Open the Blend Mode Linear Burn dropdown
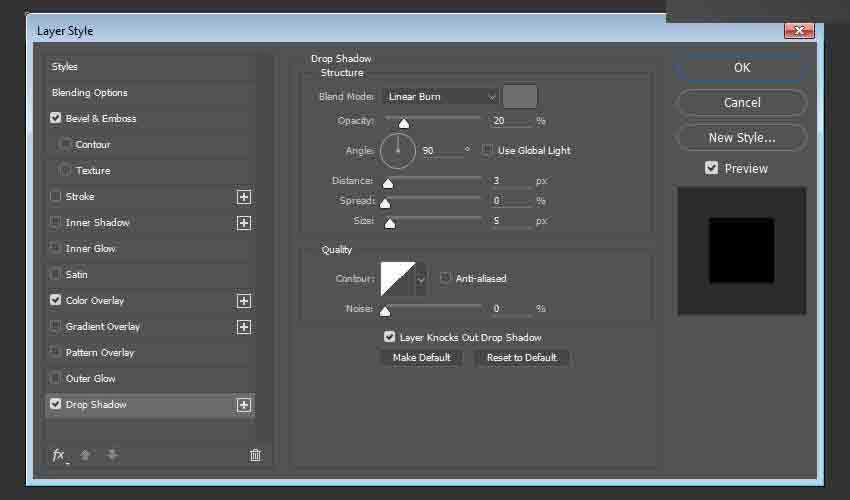The height and width of the screenshot is (500, 850). pyautogui.click(x=439, y=97)
